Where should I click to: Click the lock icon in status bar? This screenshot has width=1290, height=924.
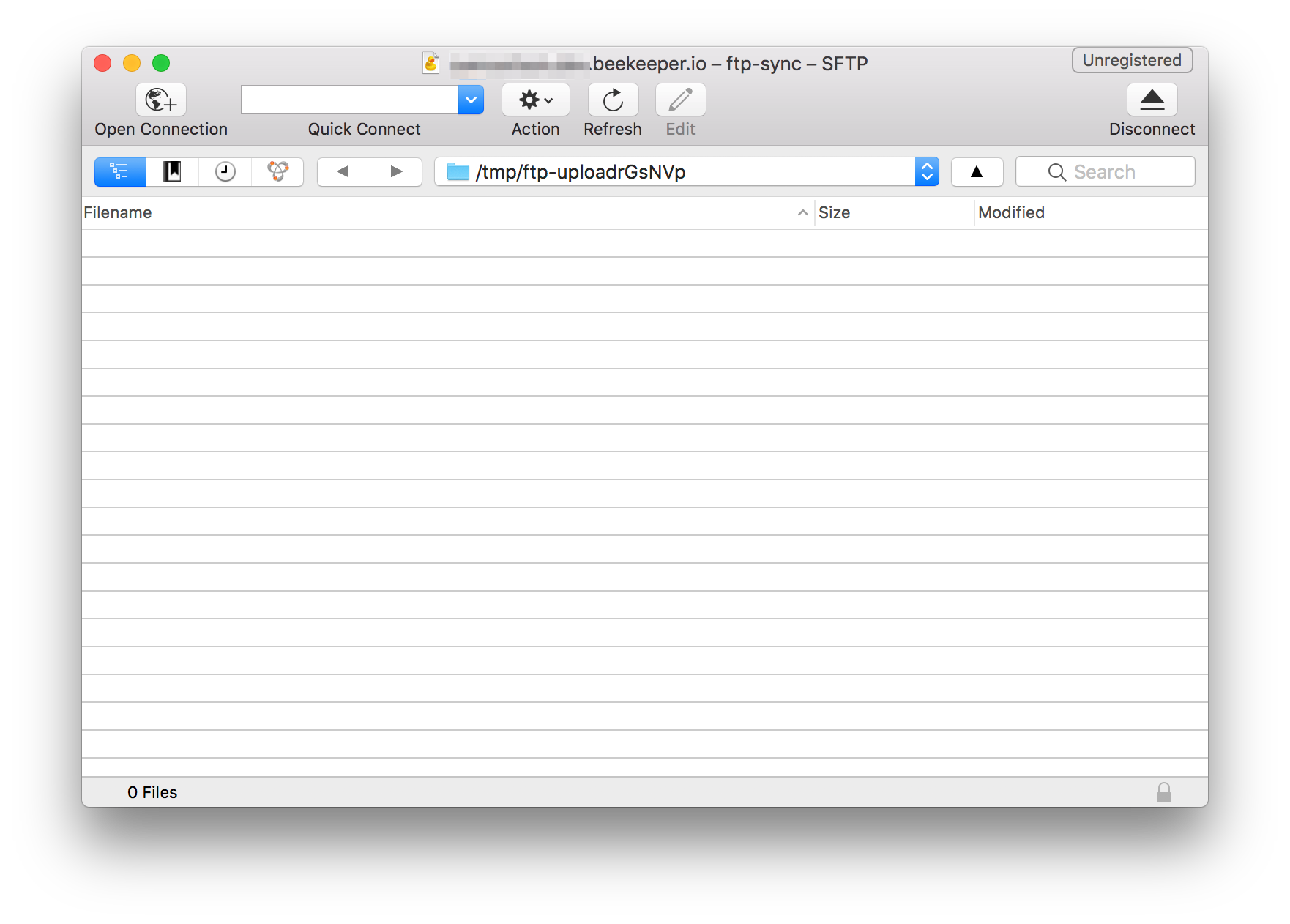coord(1163,792)
